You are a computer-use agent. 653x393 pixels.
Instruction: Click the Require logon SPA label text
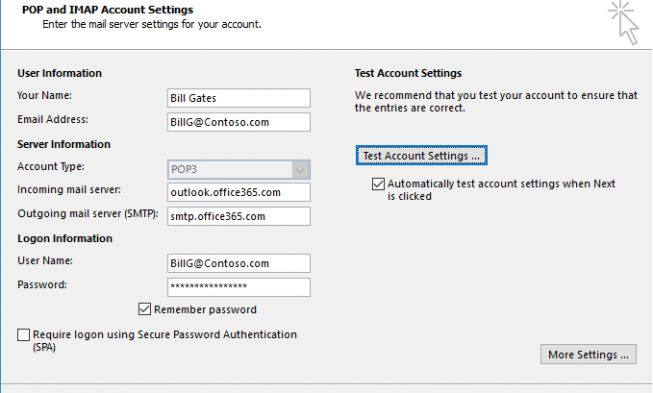165,341
